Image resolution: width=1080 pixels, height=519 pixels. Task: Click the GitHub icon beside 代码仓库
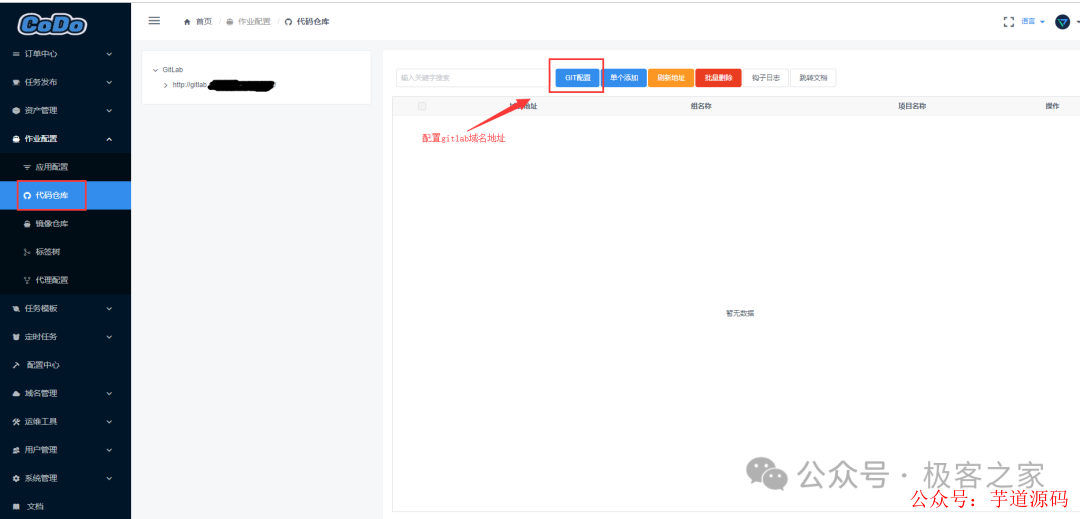(28, 195)
